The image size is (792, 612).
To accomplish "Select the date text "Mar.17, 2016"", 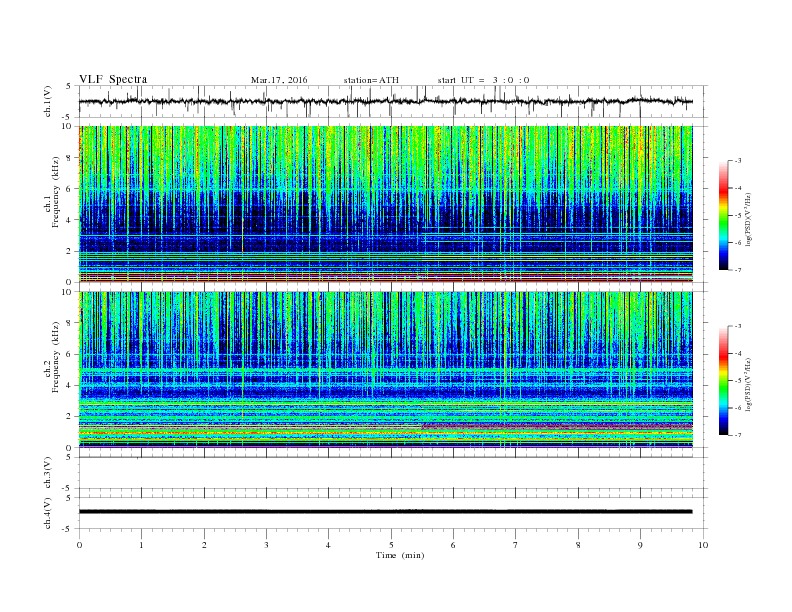I will click(279, 80).
